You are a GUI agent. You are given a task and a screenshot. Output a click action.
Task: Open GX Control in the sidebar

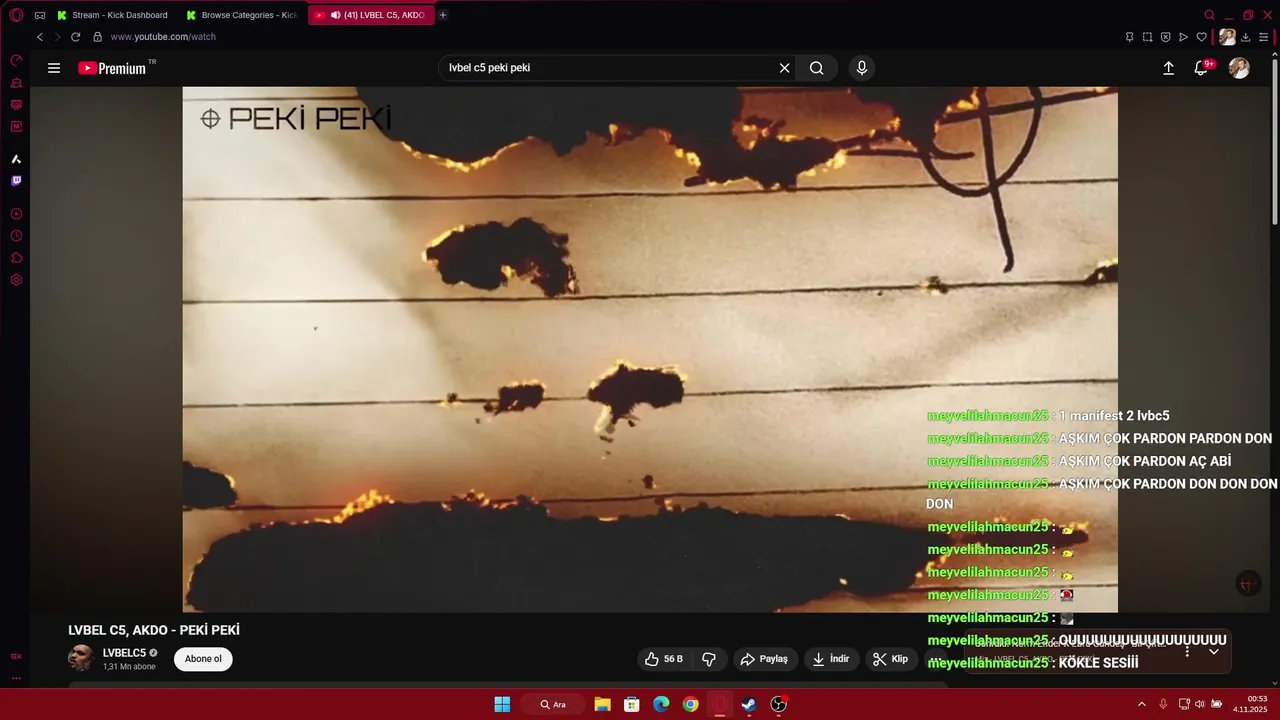16,61
